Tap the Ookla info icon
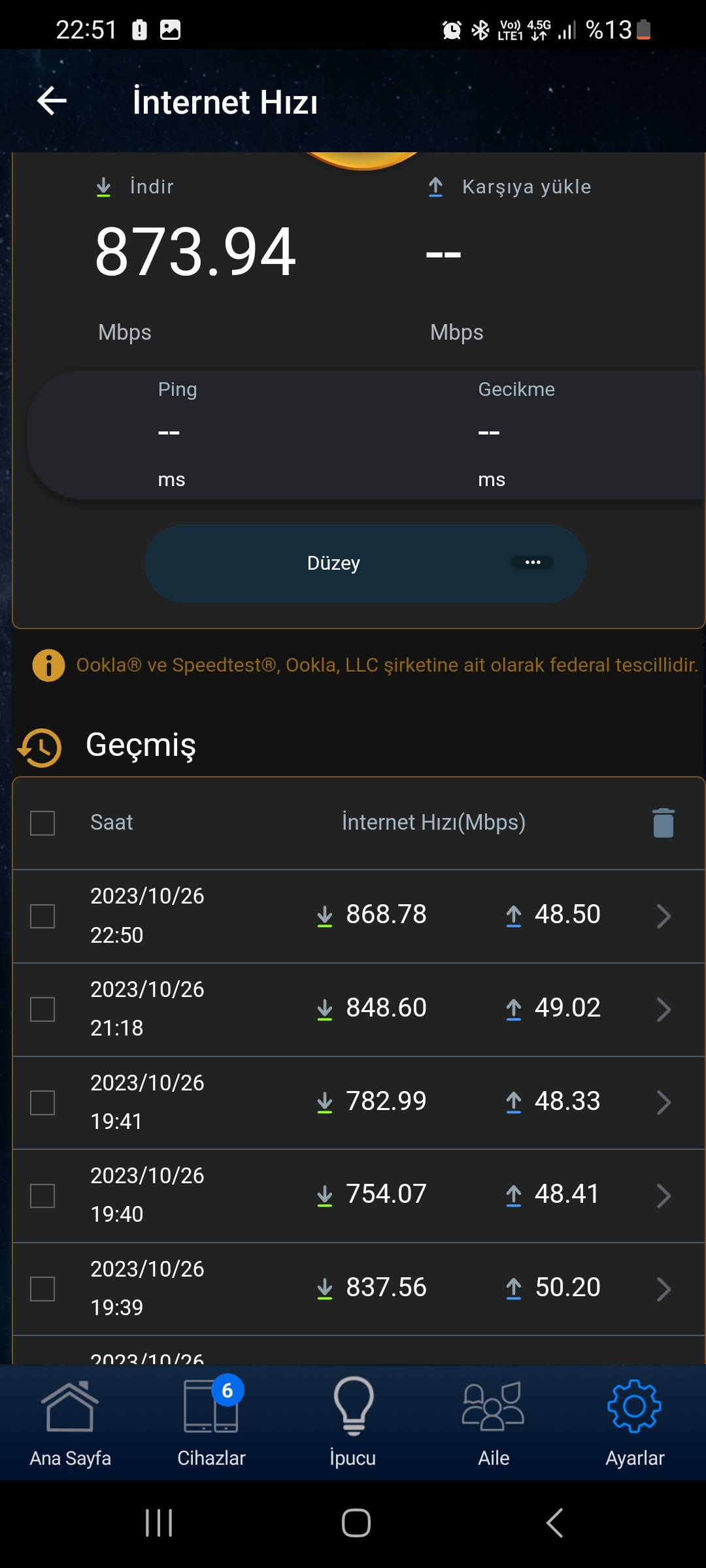Image resolution: width=706 pixels, height=1568 pixels. pos(48,665)
